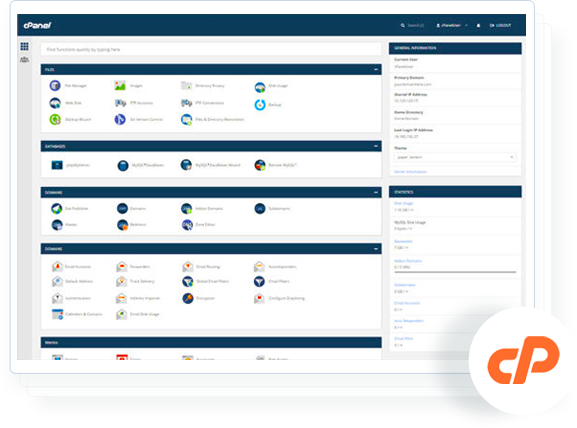Click the Addon Domains usage progress bar
Screen dimensions: 577x428
pos(455,272)
